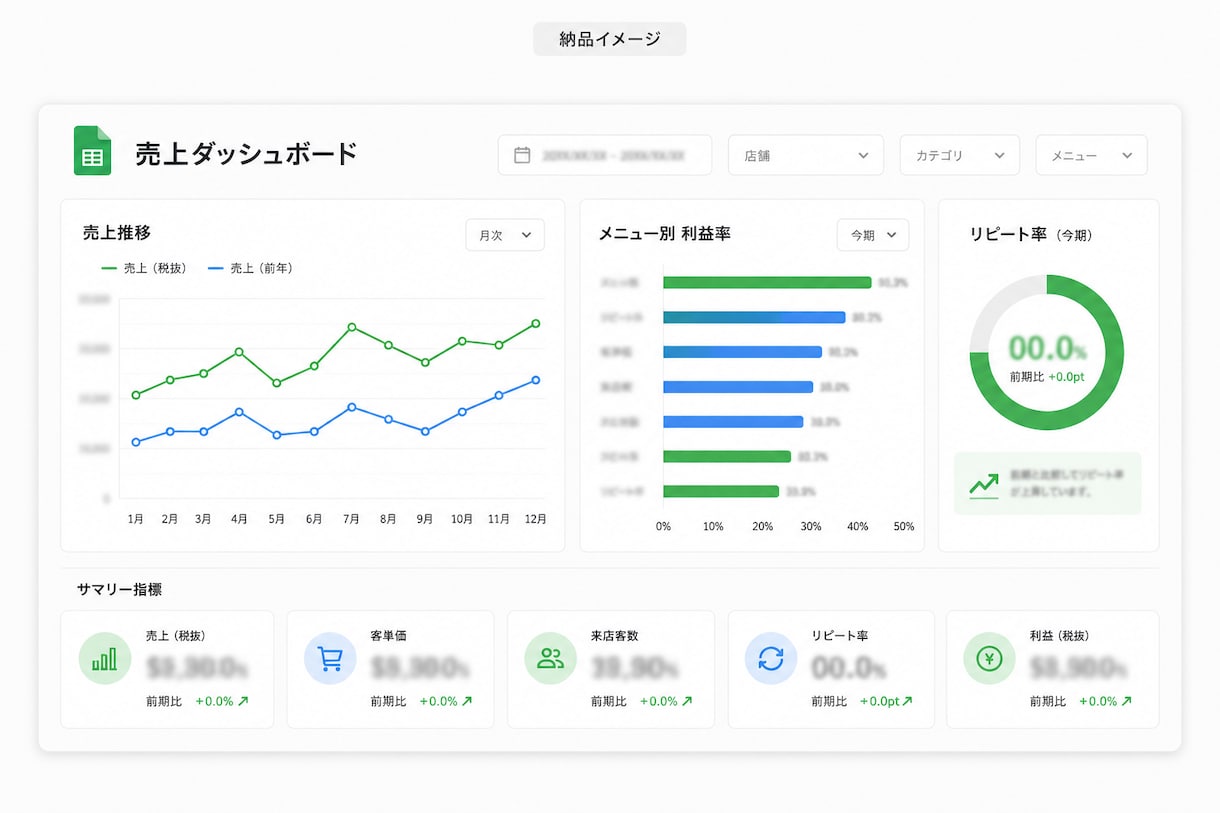1220x813 pixels.
Task: Open the 店舗 dropdown
Action: 806,155
